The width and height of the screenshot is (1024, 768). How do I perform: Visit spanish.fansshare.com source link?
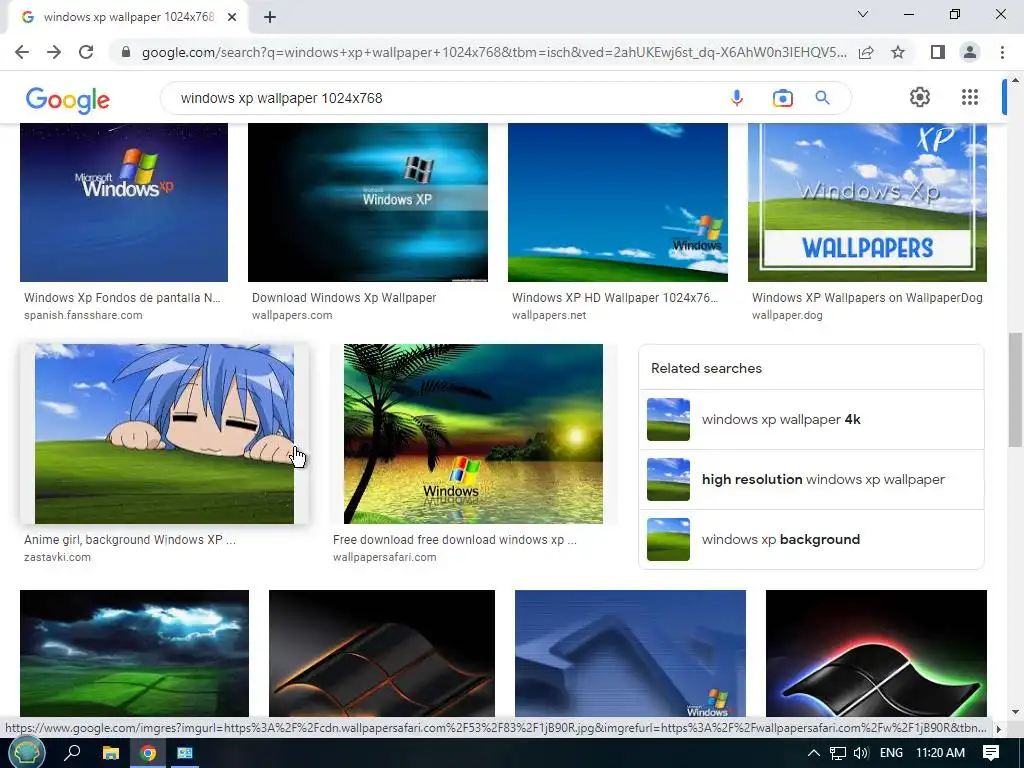click(83, 315)
